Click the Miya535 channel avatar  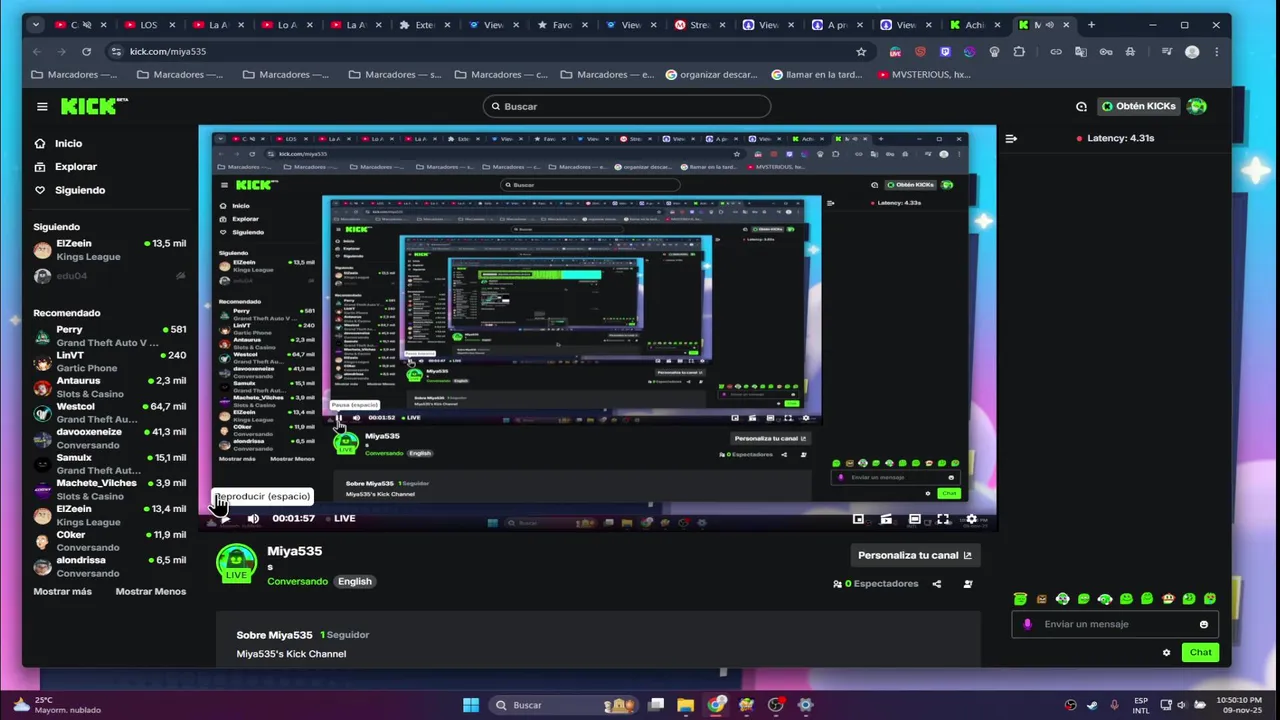point(236,563)
